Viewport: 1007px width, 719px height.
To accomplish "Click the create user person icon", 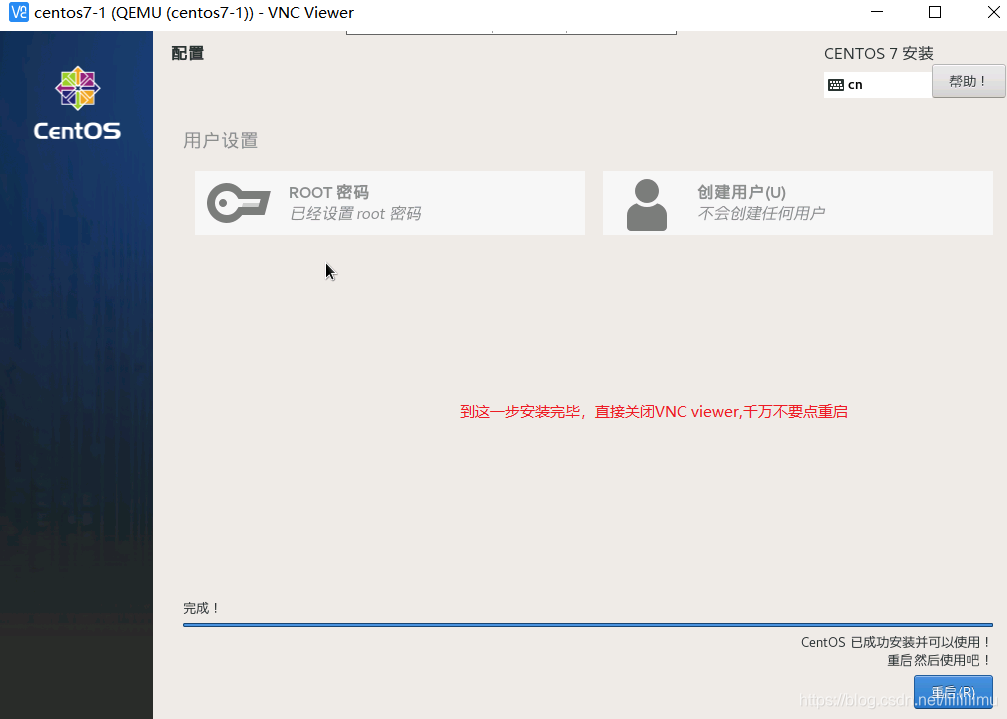I will click(x=647, y=204).
